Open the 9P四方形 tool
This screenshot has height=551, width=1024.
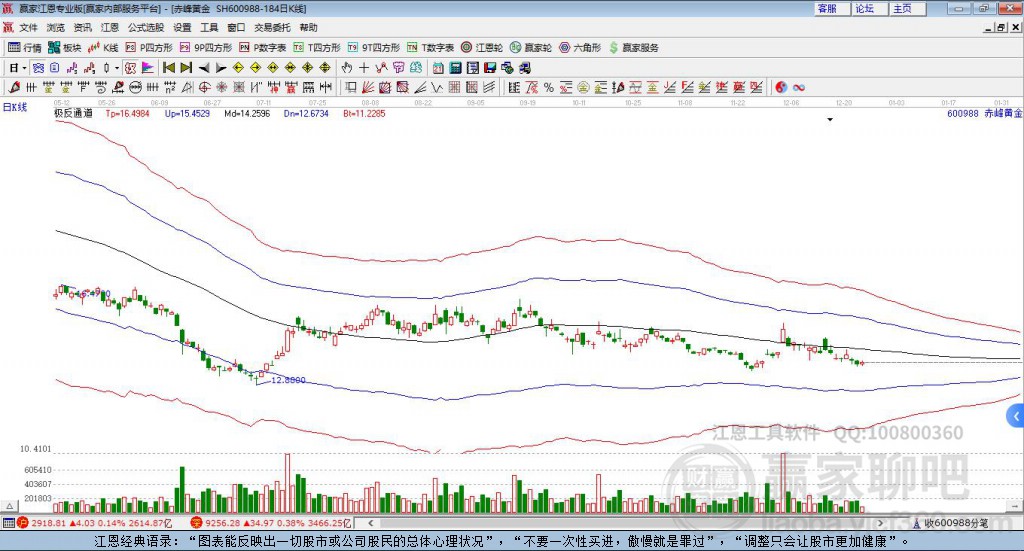[x=206, y=48]
